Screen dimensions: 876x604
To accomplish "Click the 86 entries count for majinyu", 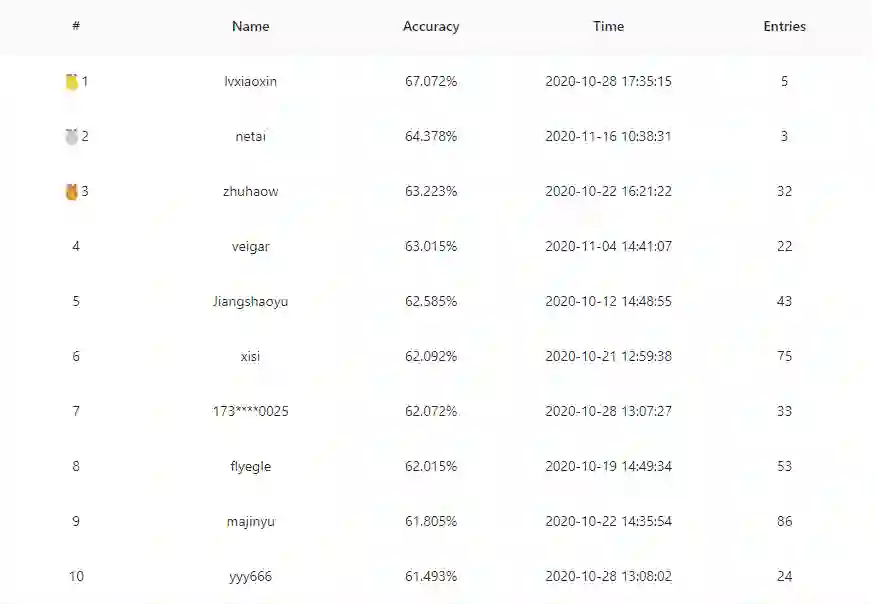I will [784, 522].
